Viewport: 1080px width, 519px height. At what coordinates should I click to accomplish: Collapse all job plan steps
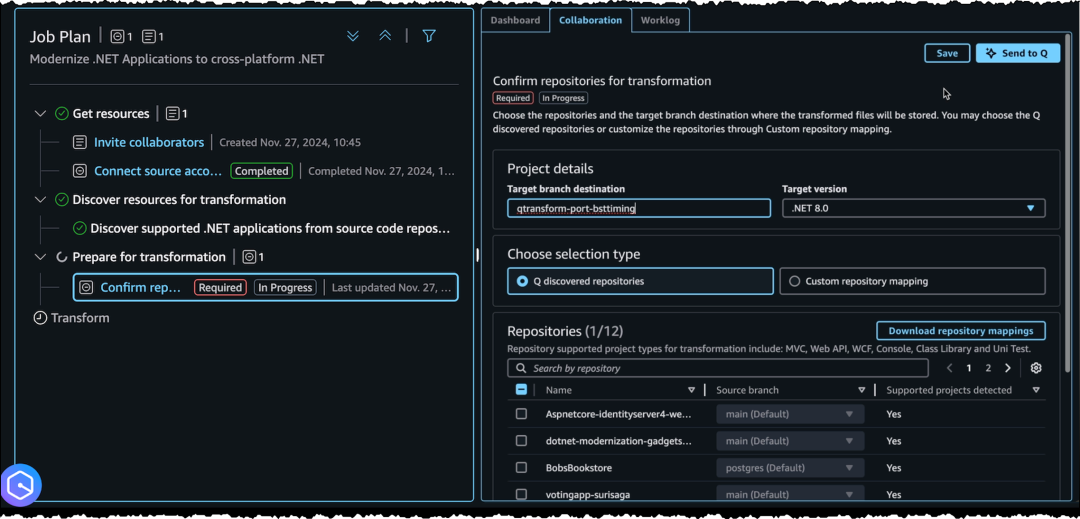pyautogui.click(x=385, y=36)
